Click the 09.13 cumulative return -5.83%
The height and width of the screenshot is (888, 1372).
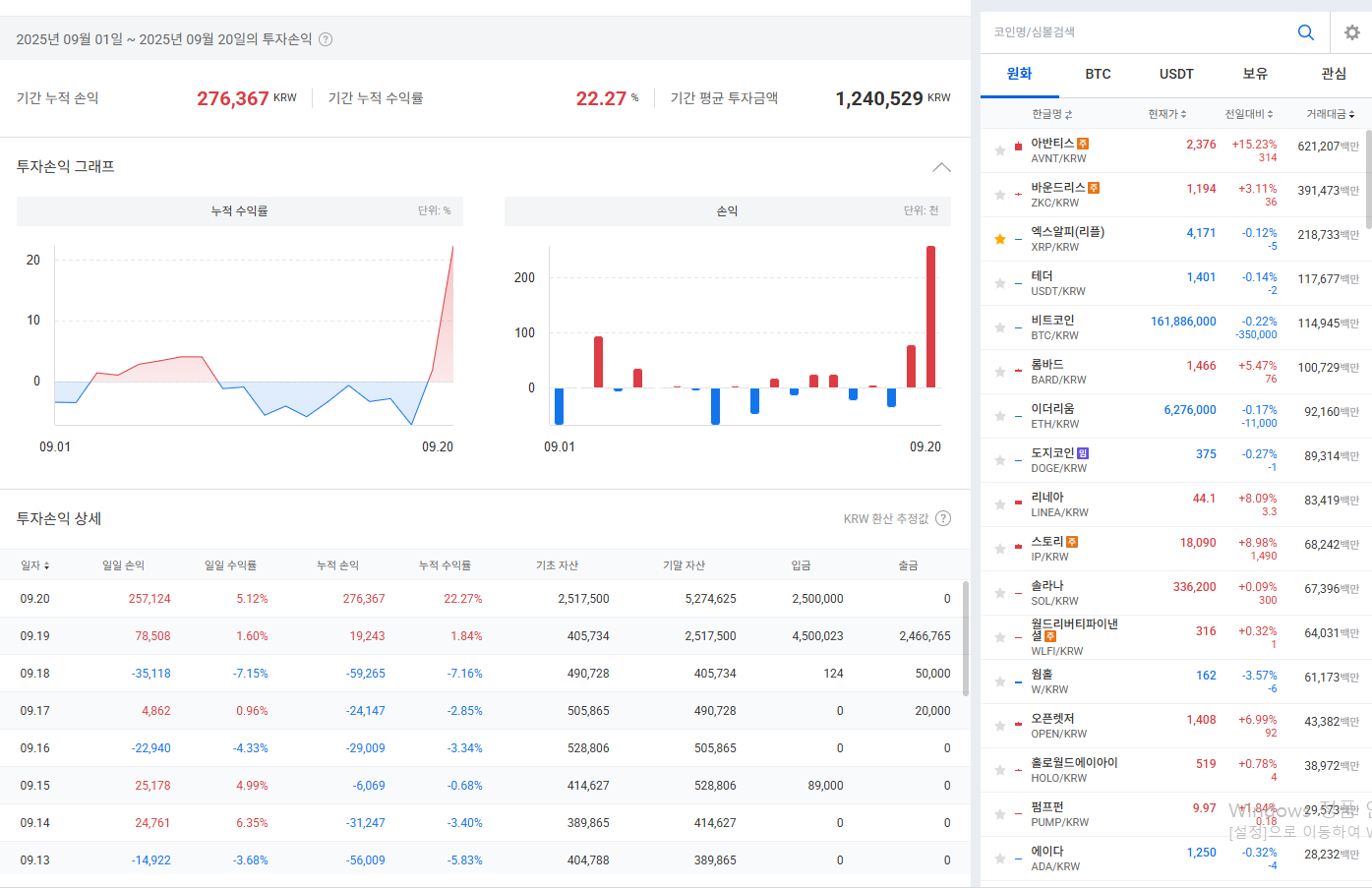[464, 860]
